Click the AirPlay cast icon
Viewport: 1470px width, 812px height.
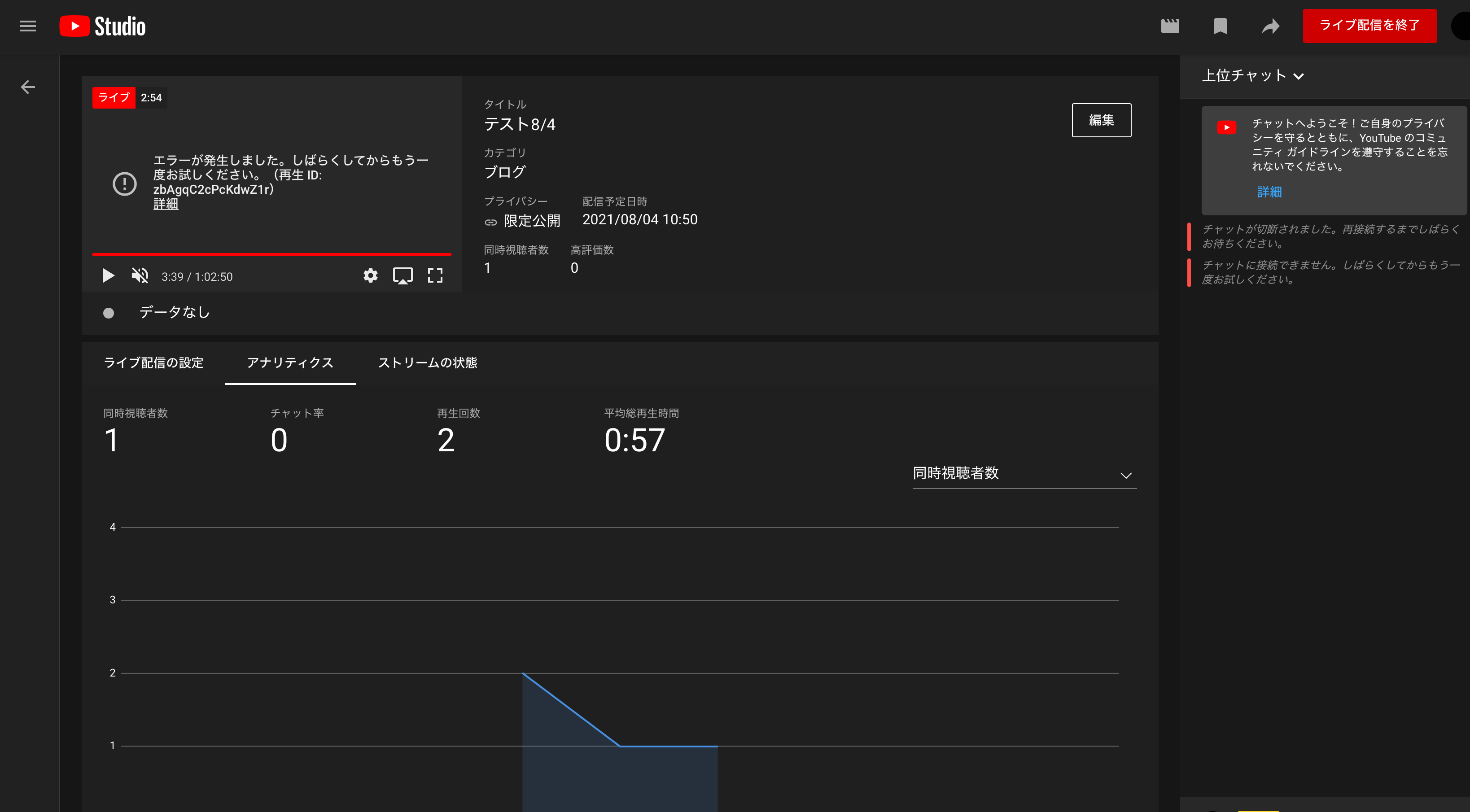click(x=403, y=276)
